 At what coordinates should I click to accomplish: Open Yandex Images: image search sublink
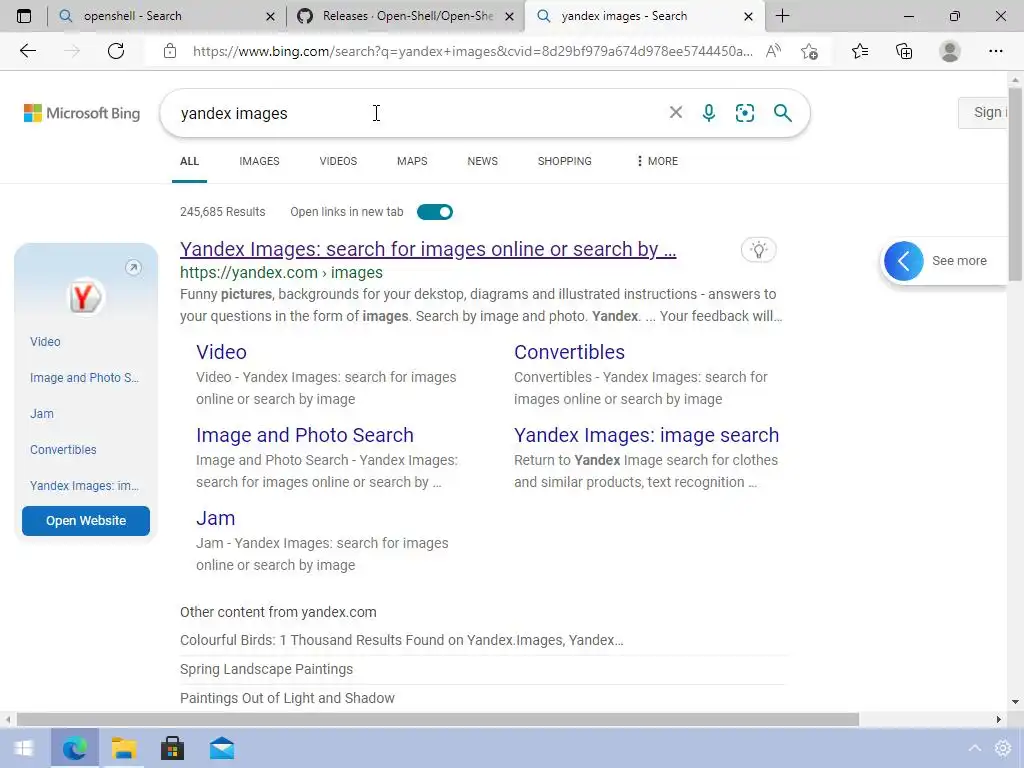(x=647, y=435)
